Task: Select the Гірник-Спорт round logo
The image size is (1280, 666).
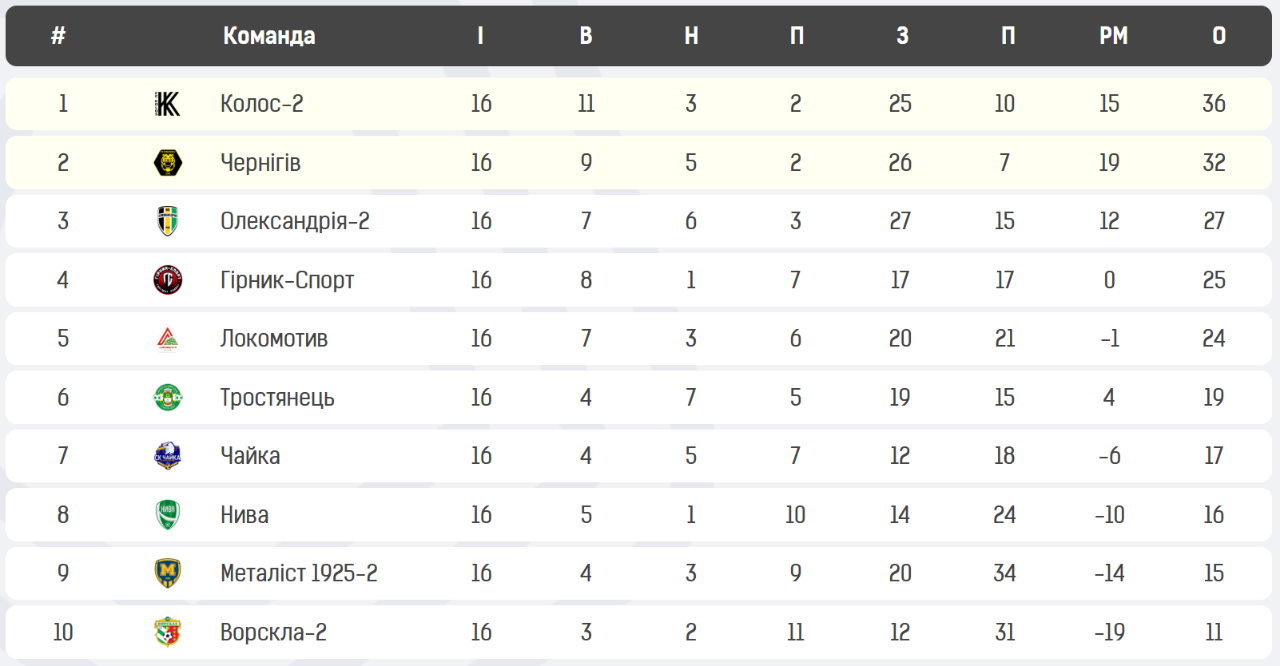Action: click(168, 280)
